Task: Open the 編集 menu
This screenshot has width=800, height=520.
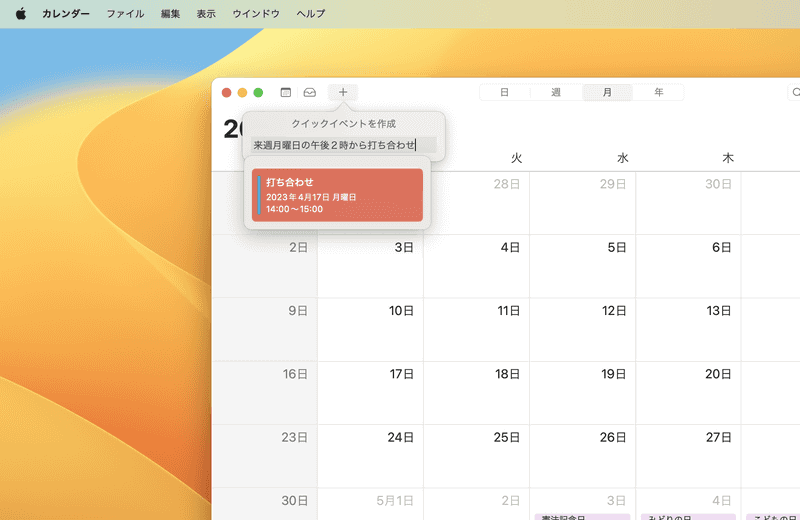Action: (170, 14)
